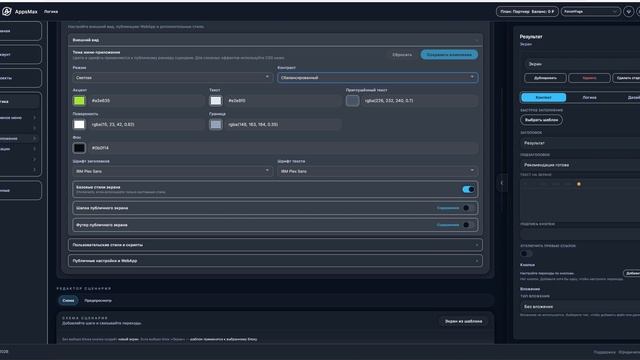
Task: Open Содержимое link for Футер публичного экрана
Action: point(448,225)
